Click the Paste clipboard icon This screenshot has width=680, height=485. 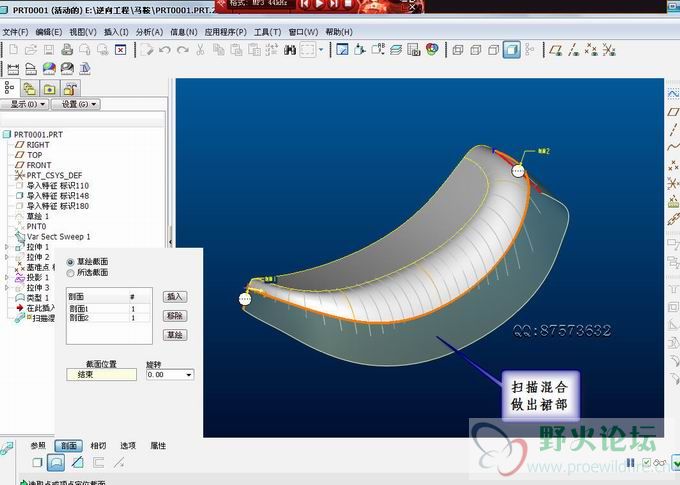click(x=236, y=50)
